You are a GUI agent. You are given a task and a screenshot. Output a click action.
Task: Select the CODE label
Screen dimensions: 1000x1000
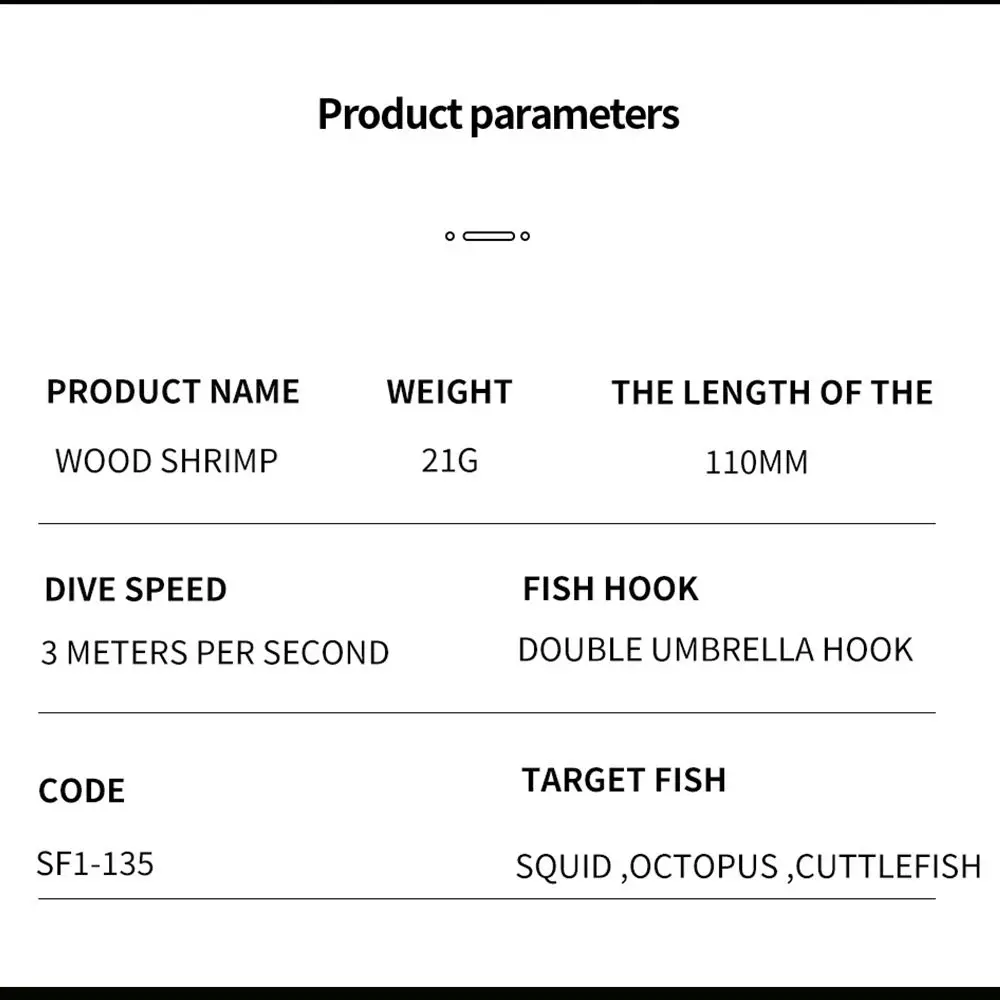tap(82, 791)
